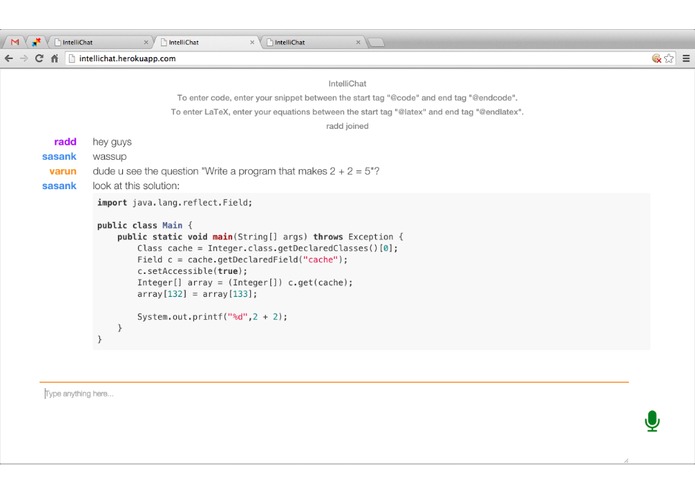This screenshot has height=494, width=695.
Task: Click the message 'look at this solution:'
Action: click(136, 186)
